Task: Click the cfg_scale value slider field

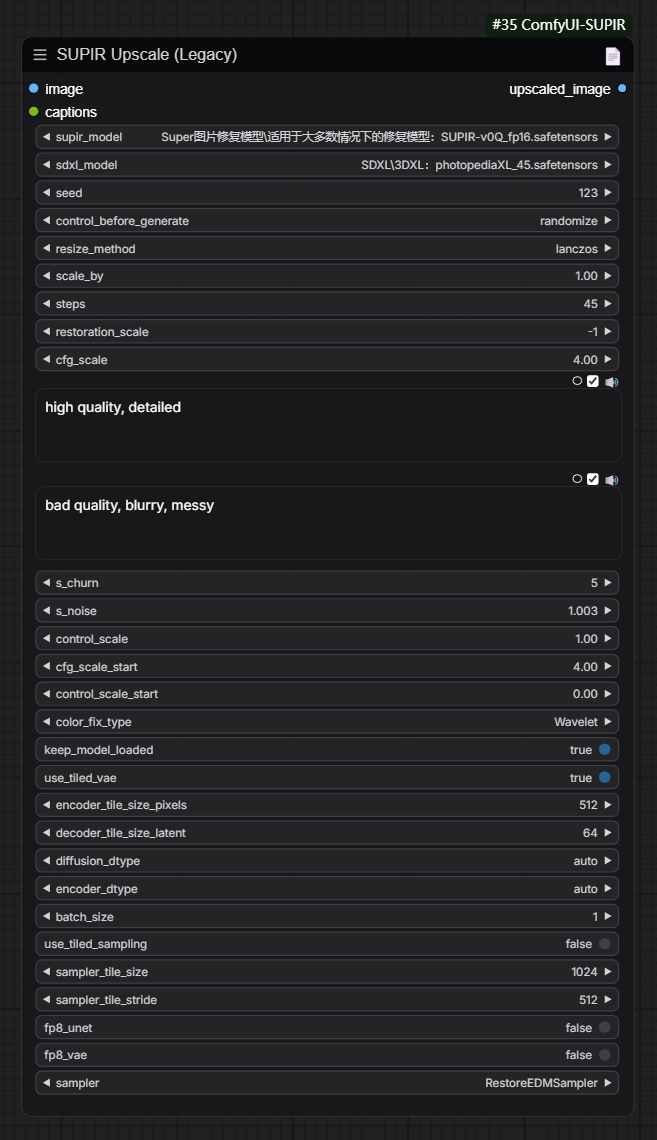Action: pos(328,360)
